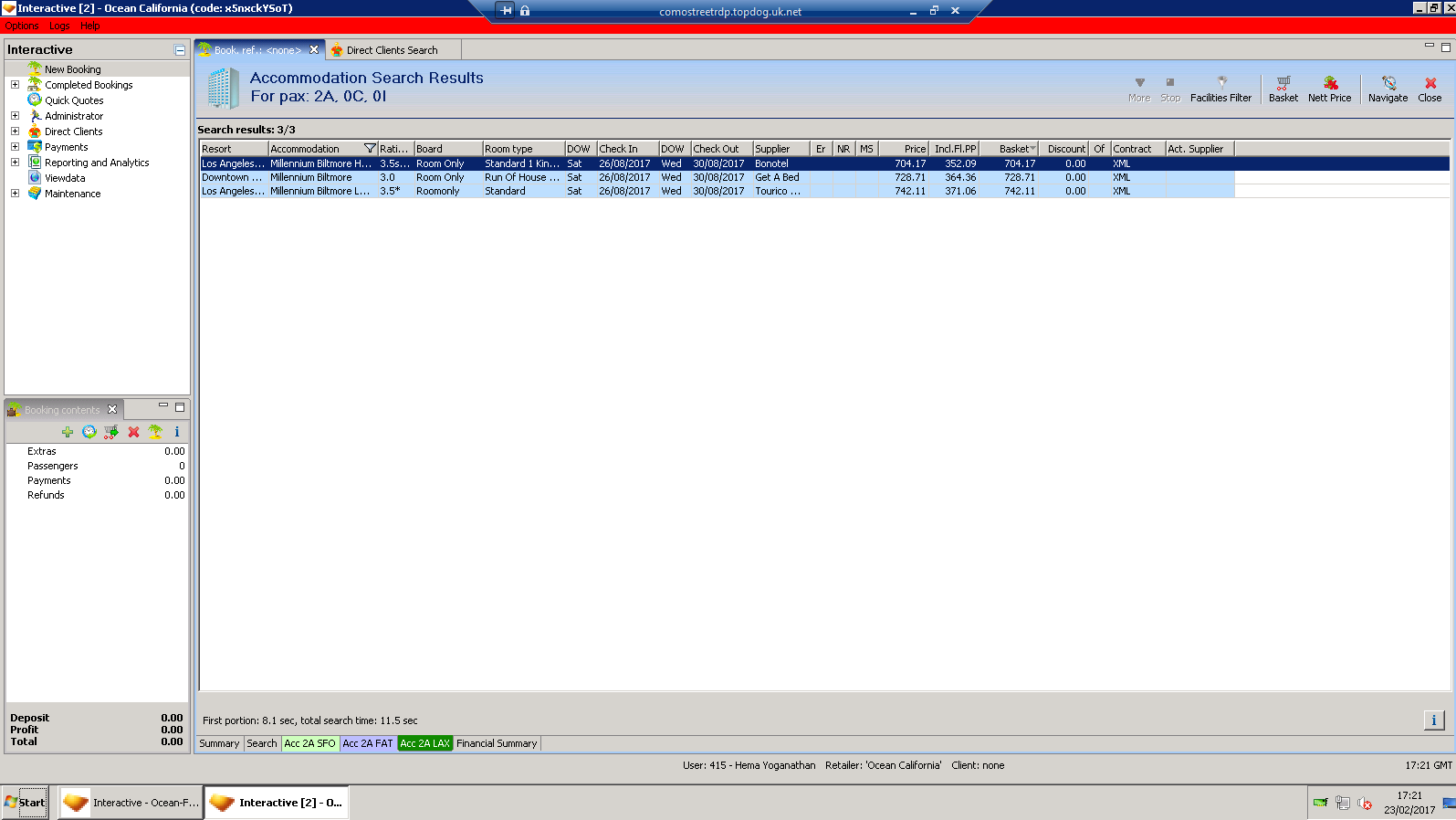Expand the Reporting and Analytics node
The height and width of the screenshot is (820, 1456).
pyautogui.click(x=15, y=163)
